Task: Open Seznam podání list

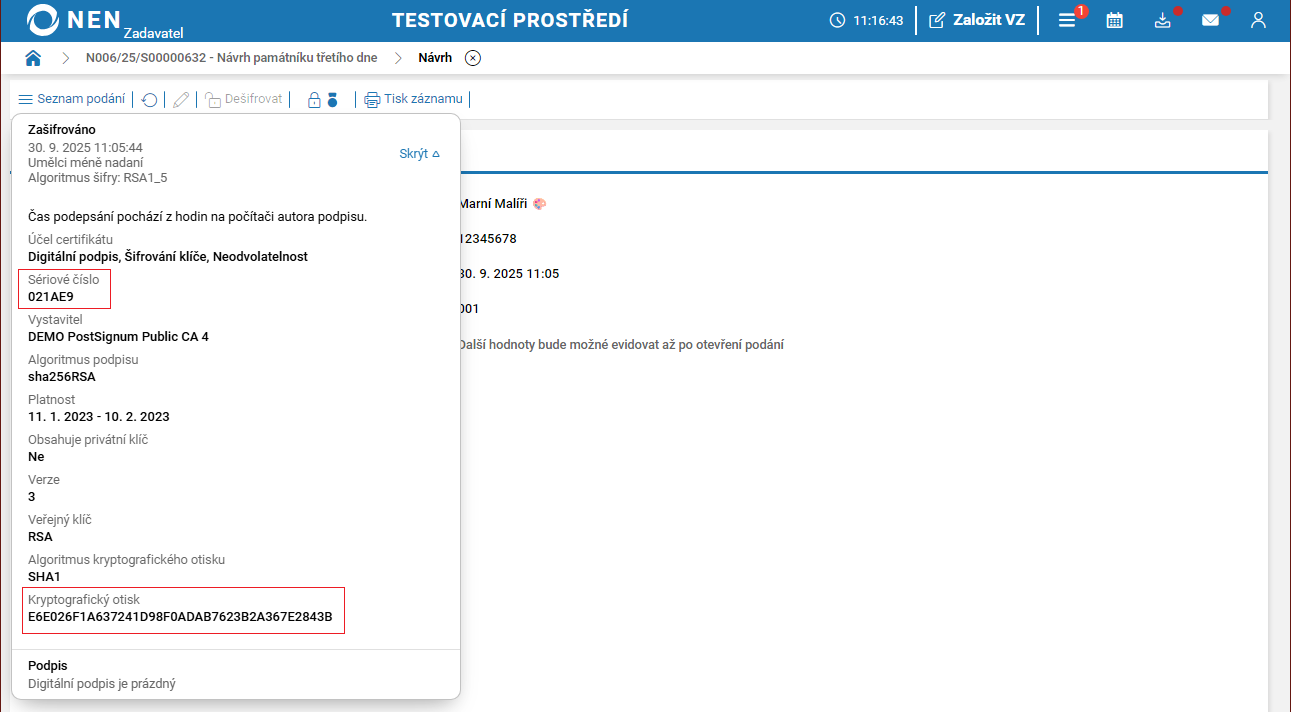Action: 72,99
